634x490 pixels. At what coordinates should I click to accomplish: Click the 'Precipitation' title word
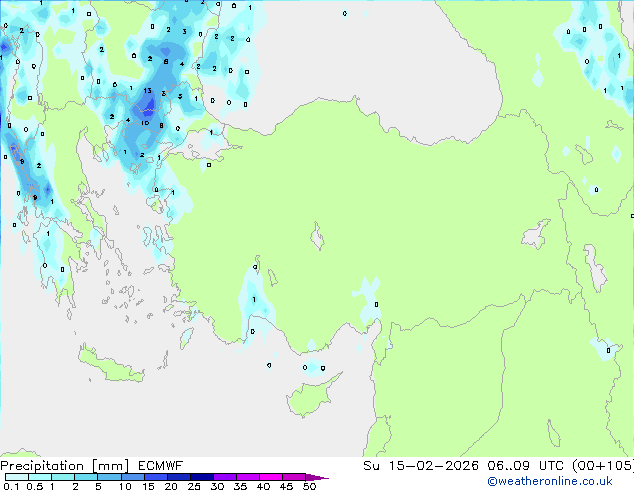click(x=42, y=466)
